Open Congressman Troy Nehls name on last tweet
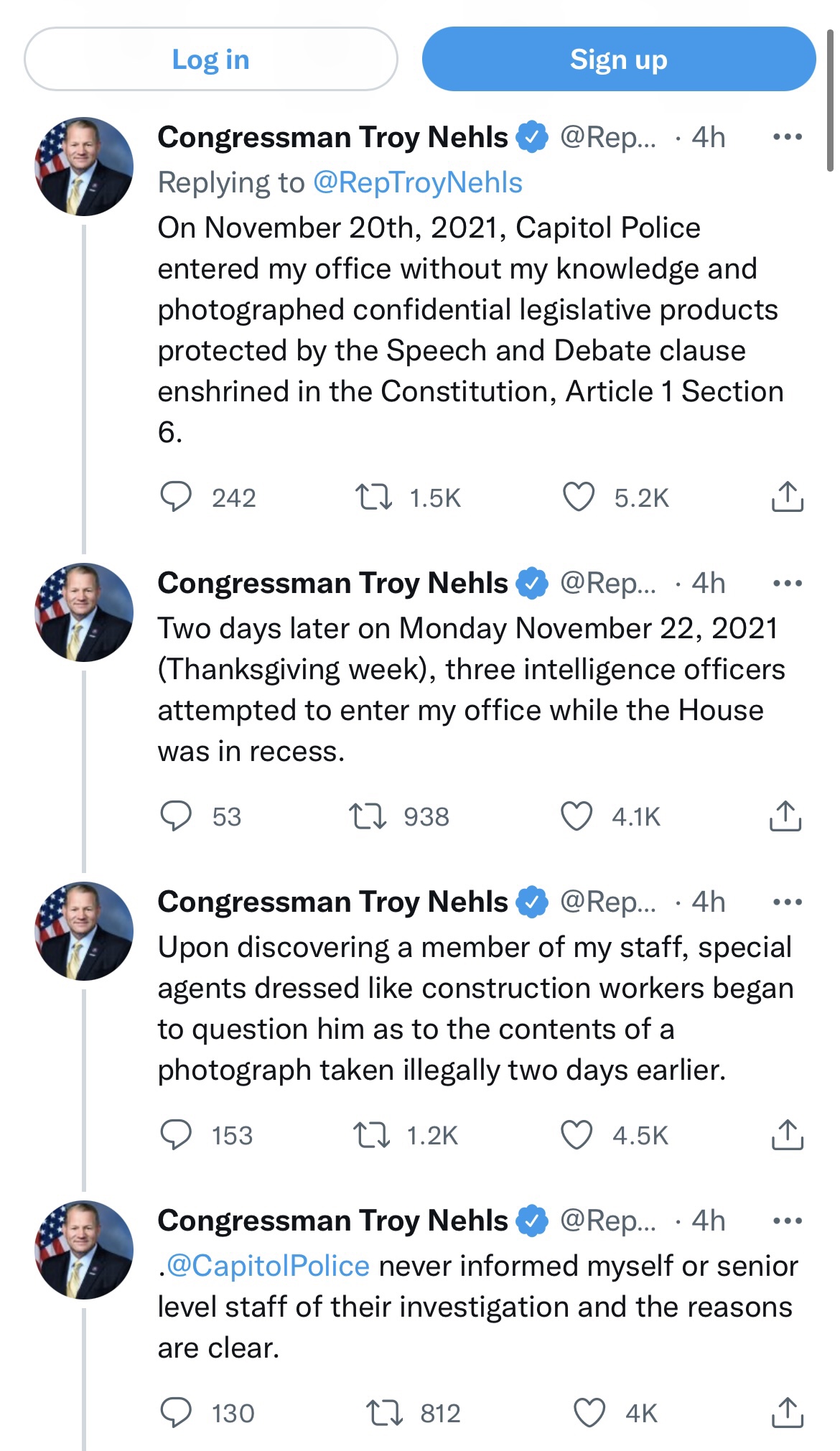Viewport: 840px width, 1451px height. pyautogui.click(x=332, y=1221)
